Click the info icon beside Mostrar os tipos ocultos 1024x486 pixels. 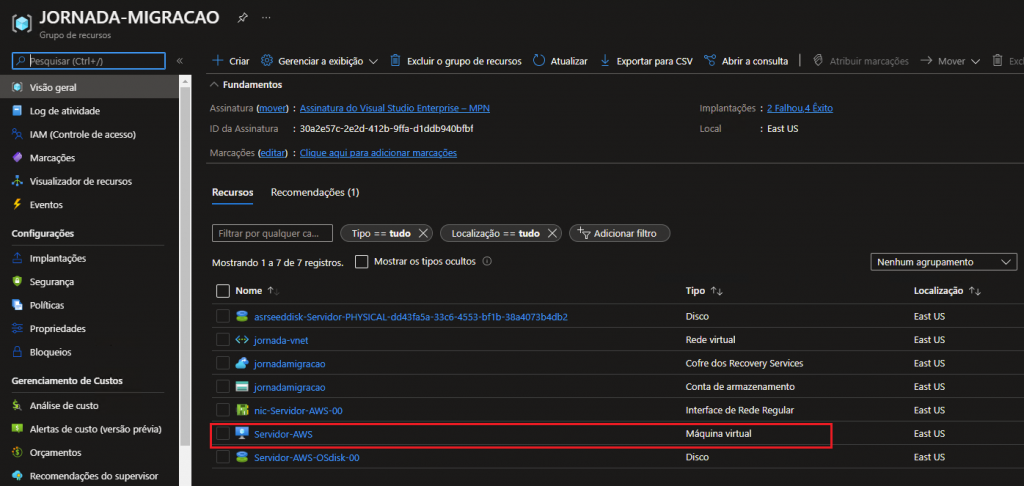coord(487,262)
